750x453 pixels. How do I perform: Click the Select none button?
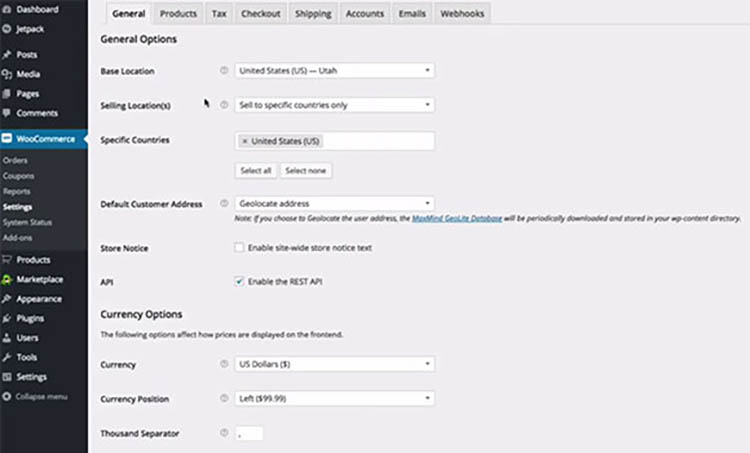306,171
